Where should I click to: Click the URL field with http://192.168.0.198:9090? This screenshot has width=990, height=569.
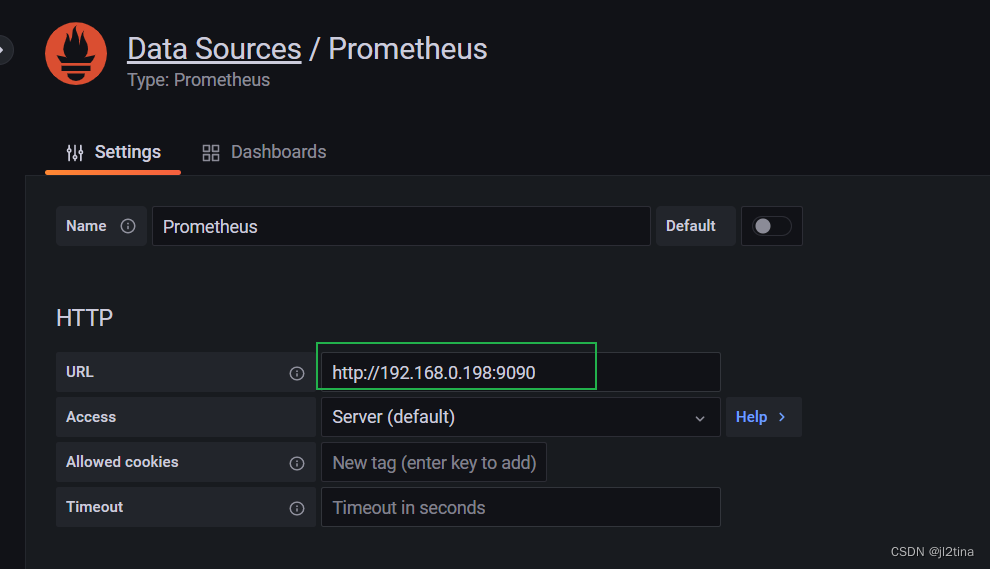coord(520,372)
